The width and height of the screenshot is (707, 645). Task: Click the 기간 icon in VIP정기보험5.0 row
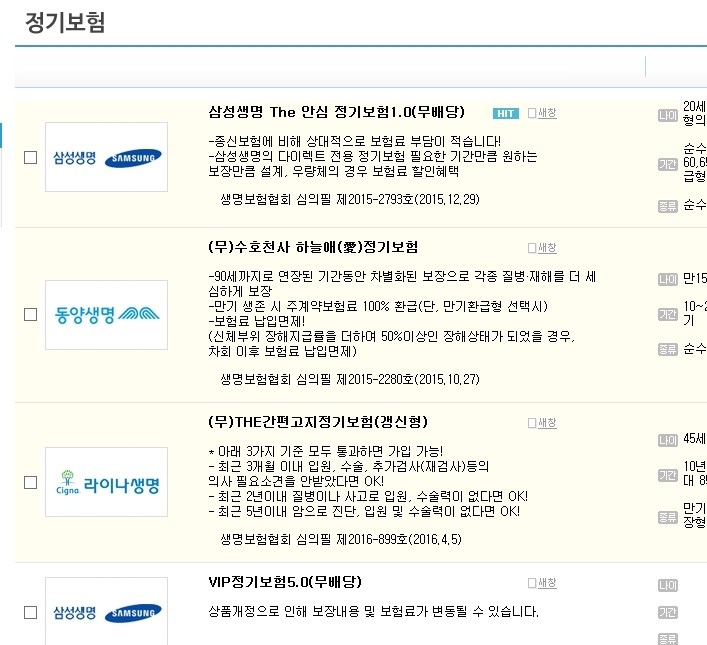pos(667,613)
